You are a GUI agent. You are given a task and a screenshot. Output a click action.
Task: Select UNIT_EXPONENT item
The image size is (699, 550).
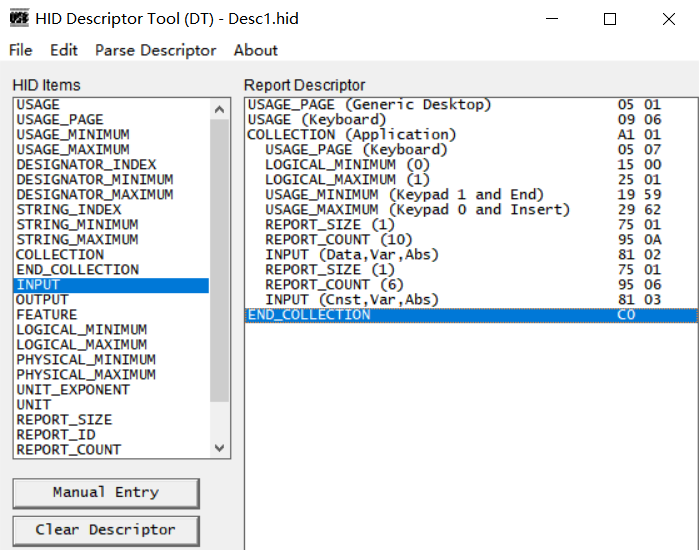tap(111, 390)
